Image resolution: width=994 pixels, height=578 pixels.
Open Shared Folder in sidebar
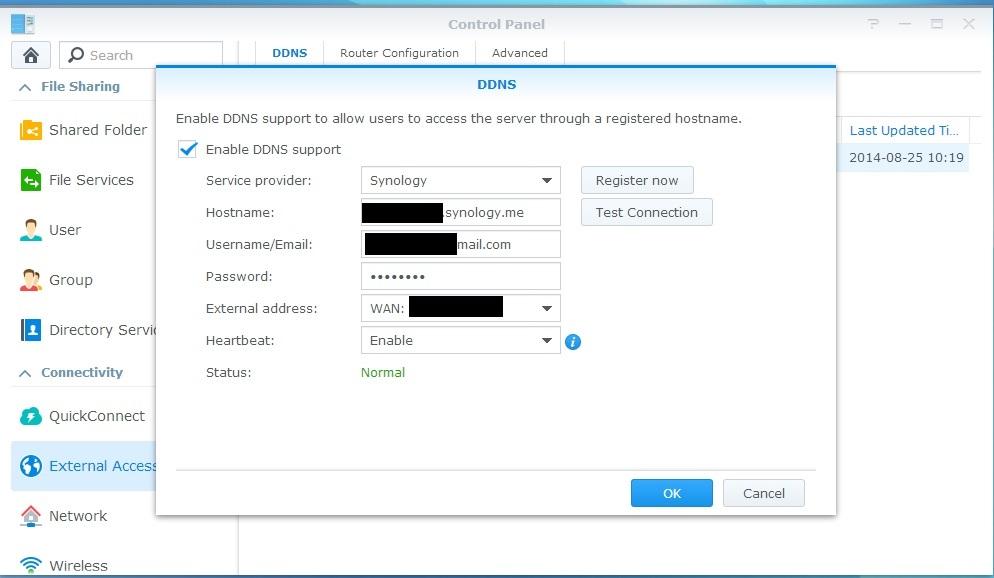coord(84,130)
